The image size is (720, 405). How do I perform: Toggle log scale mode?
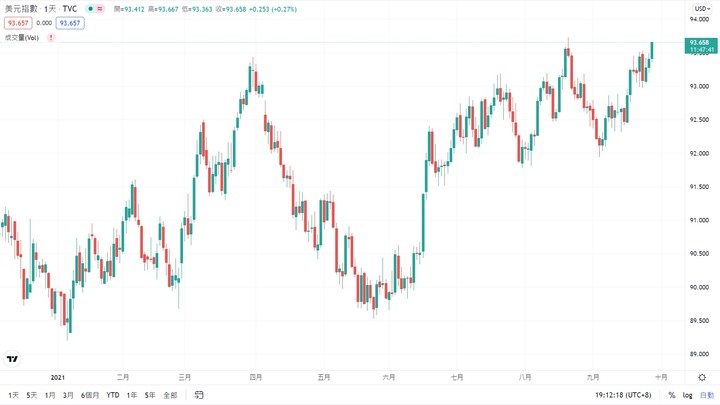click(687, 395)
